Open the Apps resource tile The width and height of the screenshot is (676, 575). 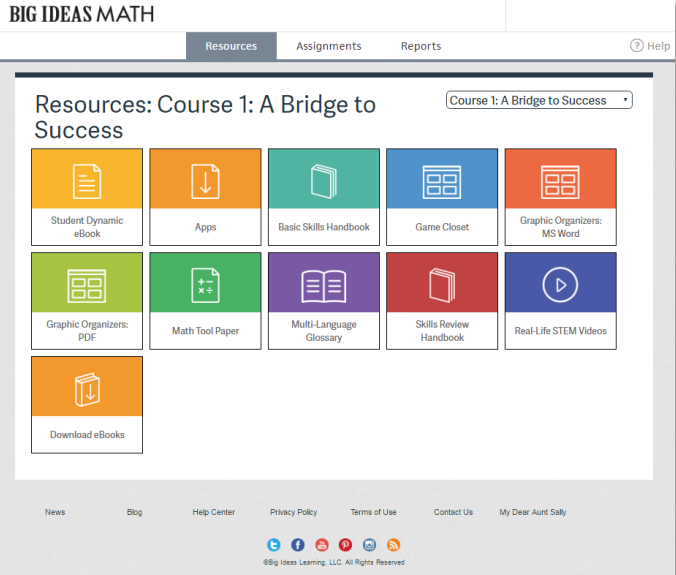pos(205,197)
